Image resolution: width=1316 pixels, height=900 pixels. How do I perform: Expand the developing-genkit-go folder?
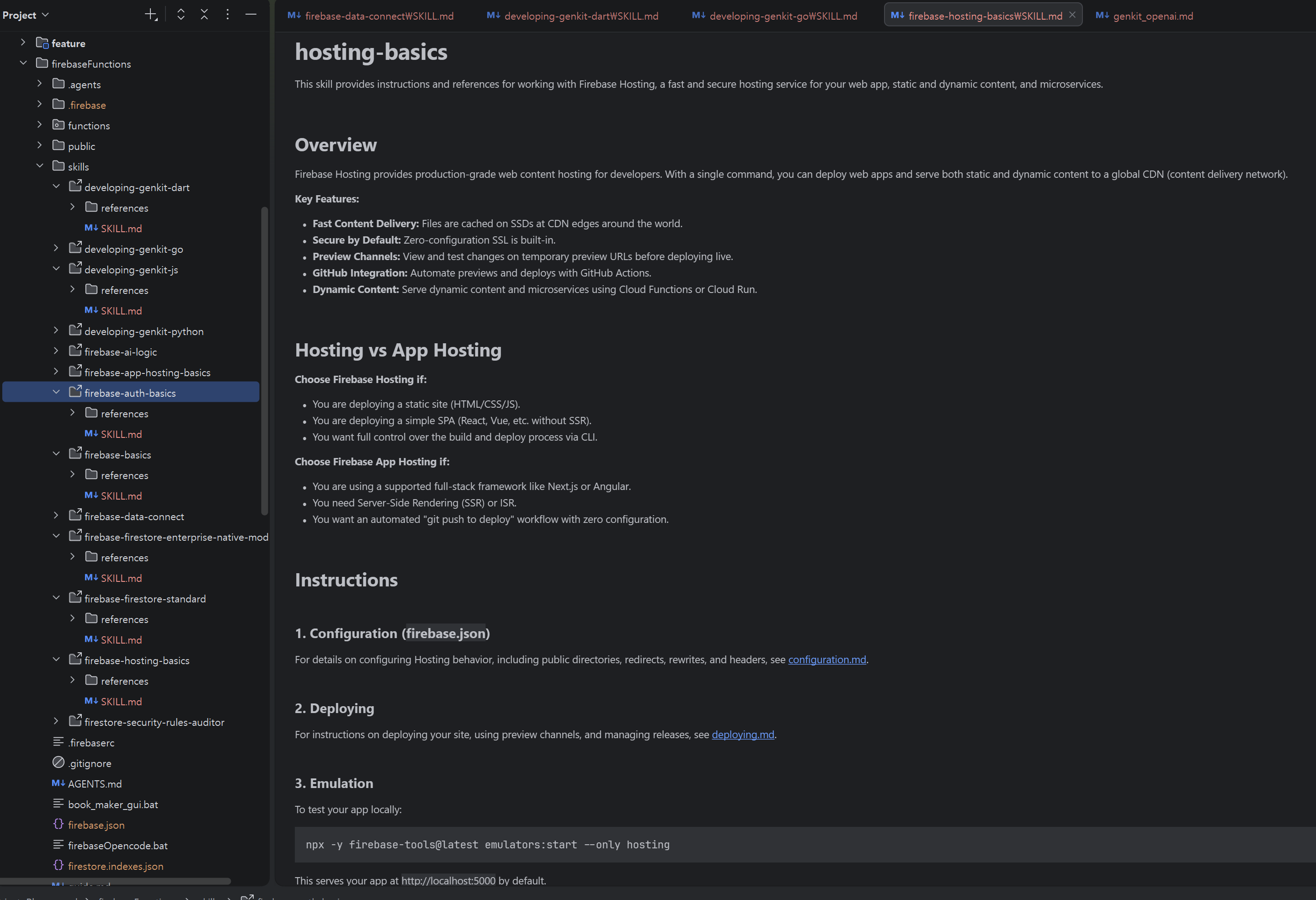[56, 248]
